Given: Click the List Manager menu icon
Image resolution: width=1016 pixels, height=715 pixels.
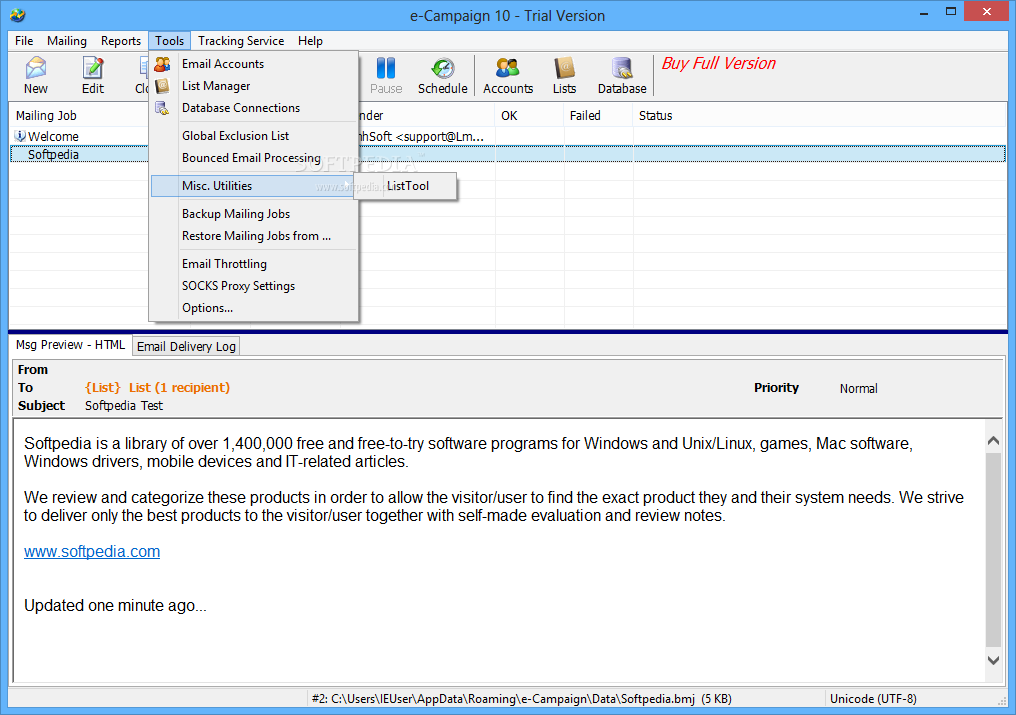Looking at the screenshot, I should click(162, 86).
